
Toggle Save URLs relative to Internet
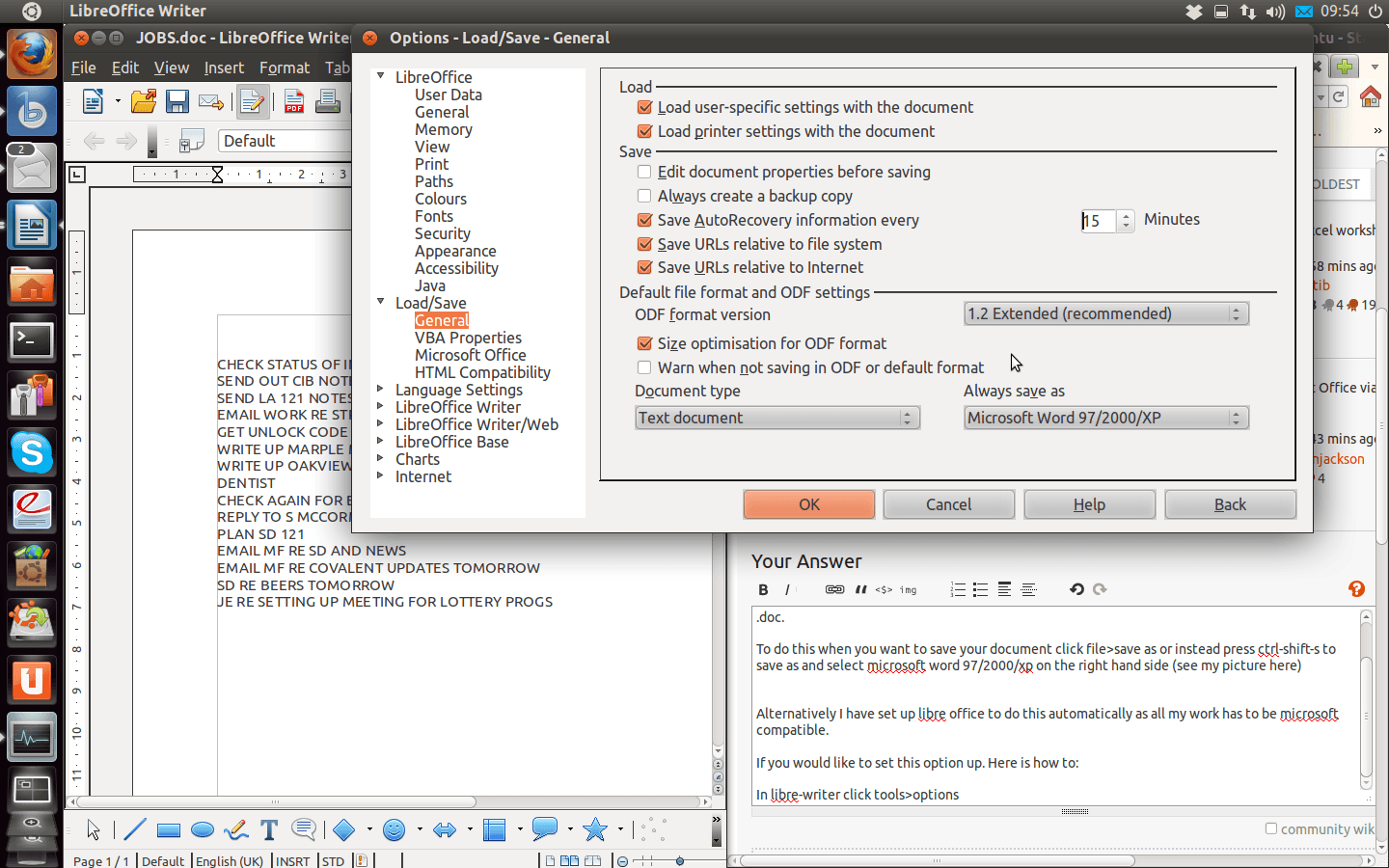pos(644,267)
